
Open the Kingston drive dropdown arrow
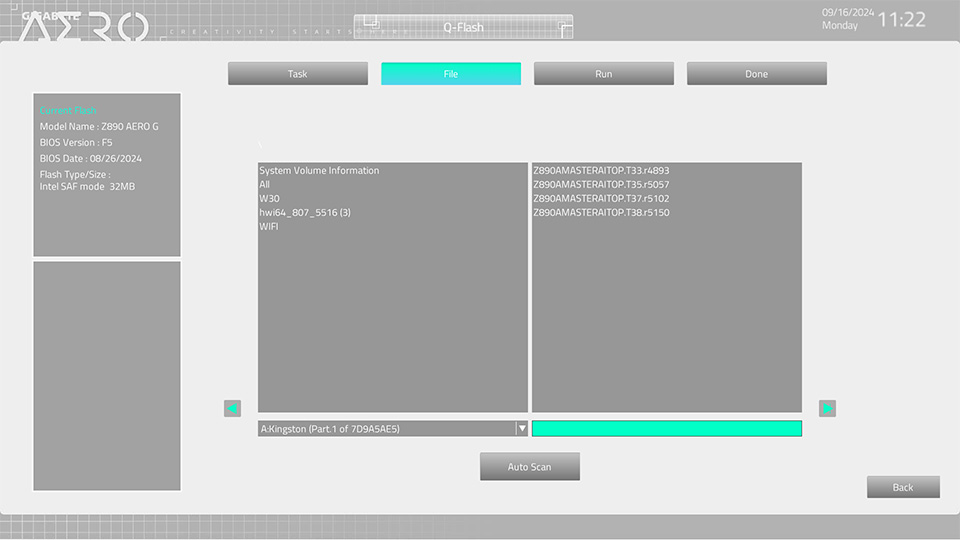click(x=521, y=428)
